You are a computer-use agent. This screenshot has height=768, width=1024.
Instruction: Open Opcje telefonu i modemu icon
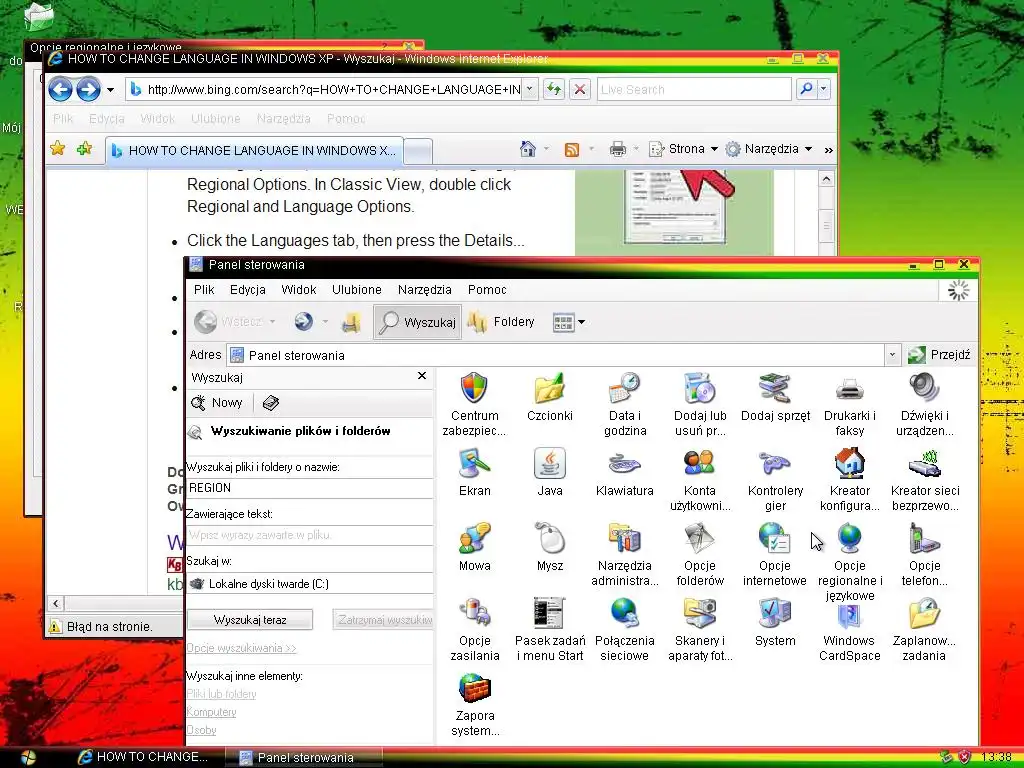tap(925, 554)
